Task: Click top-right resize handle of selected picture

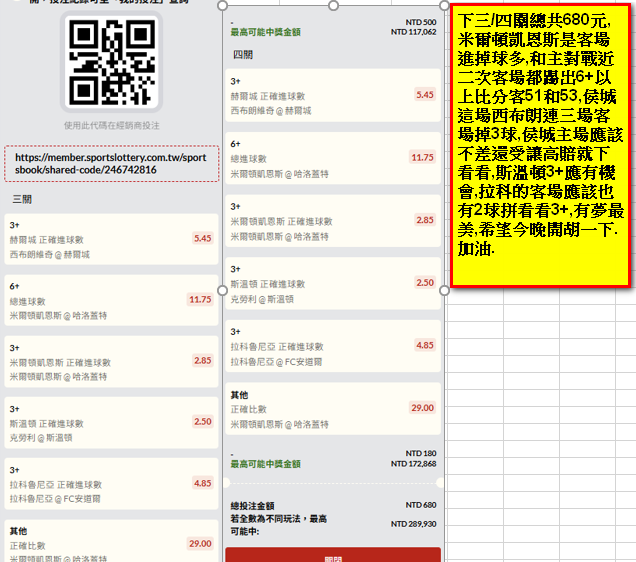Action: (444, 3)
